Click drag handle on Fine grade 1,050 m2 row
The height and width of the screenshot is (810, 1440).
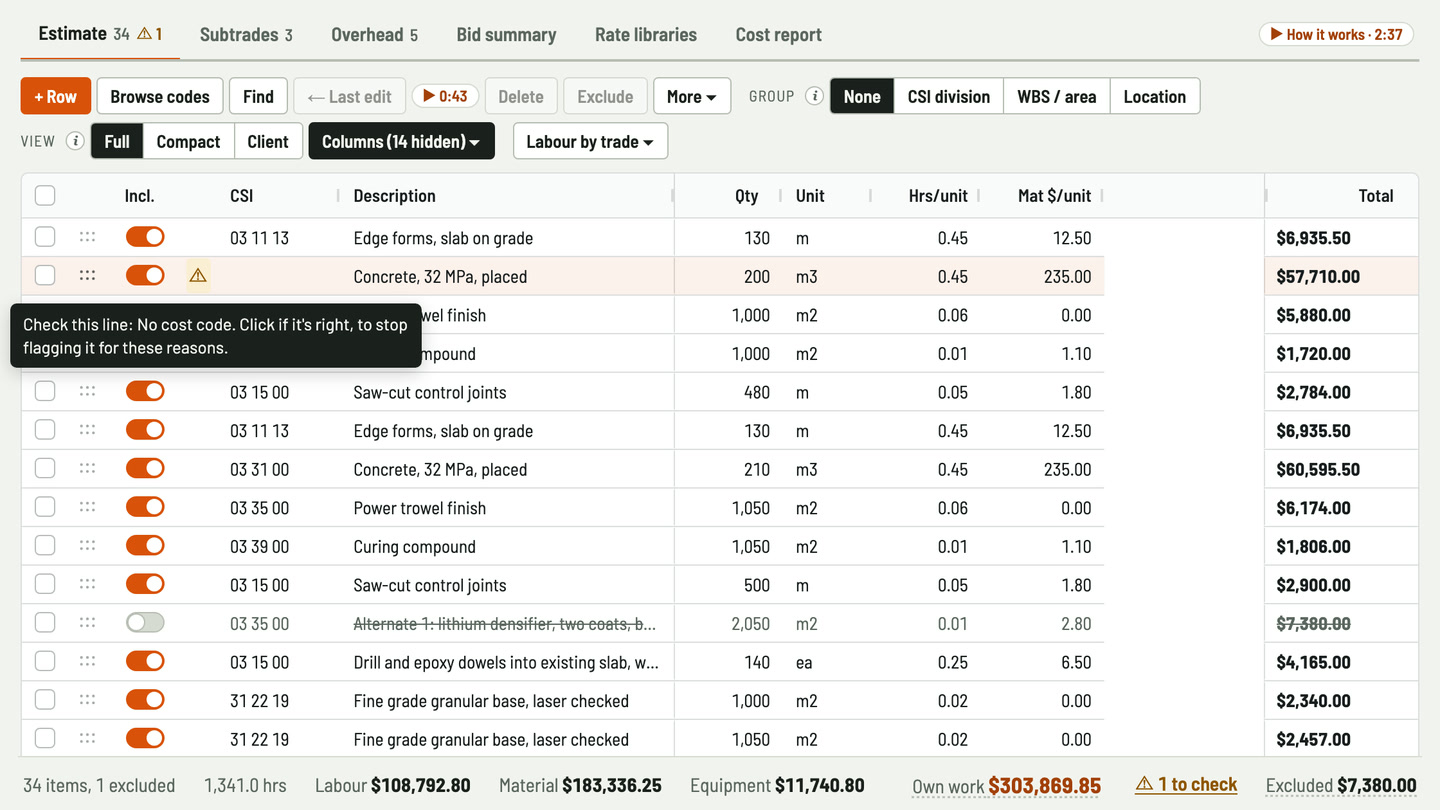tap(87, 739)
